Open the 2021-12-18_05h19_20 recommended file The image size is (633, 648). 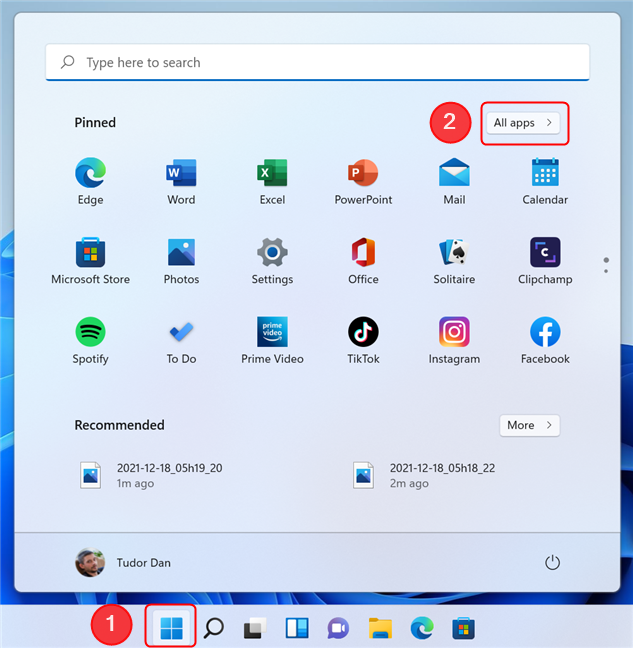tap(152, 475)
